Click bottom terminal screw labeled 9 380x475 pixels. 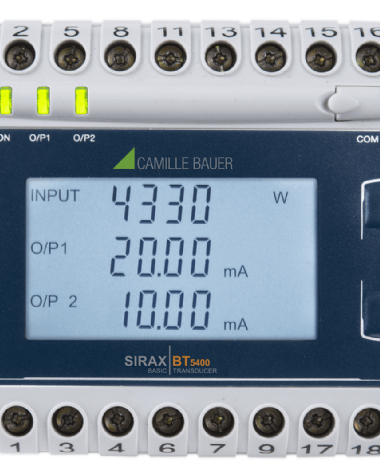(x=269, y=421)
